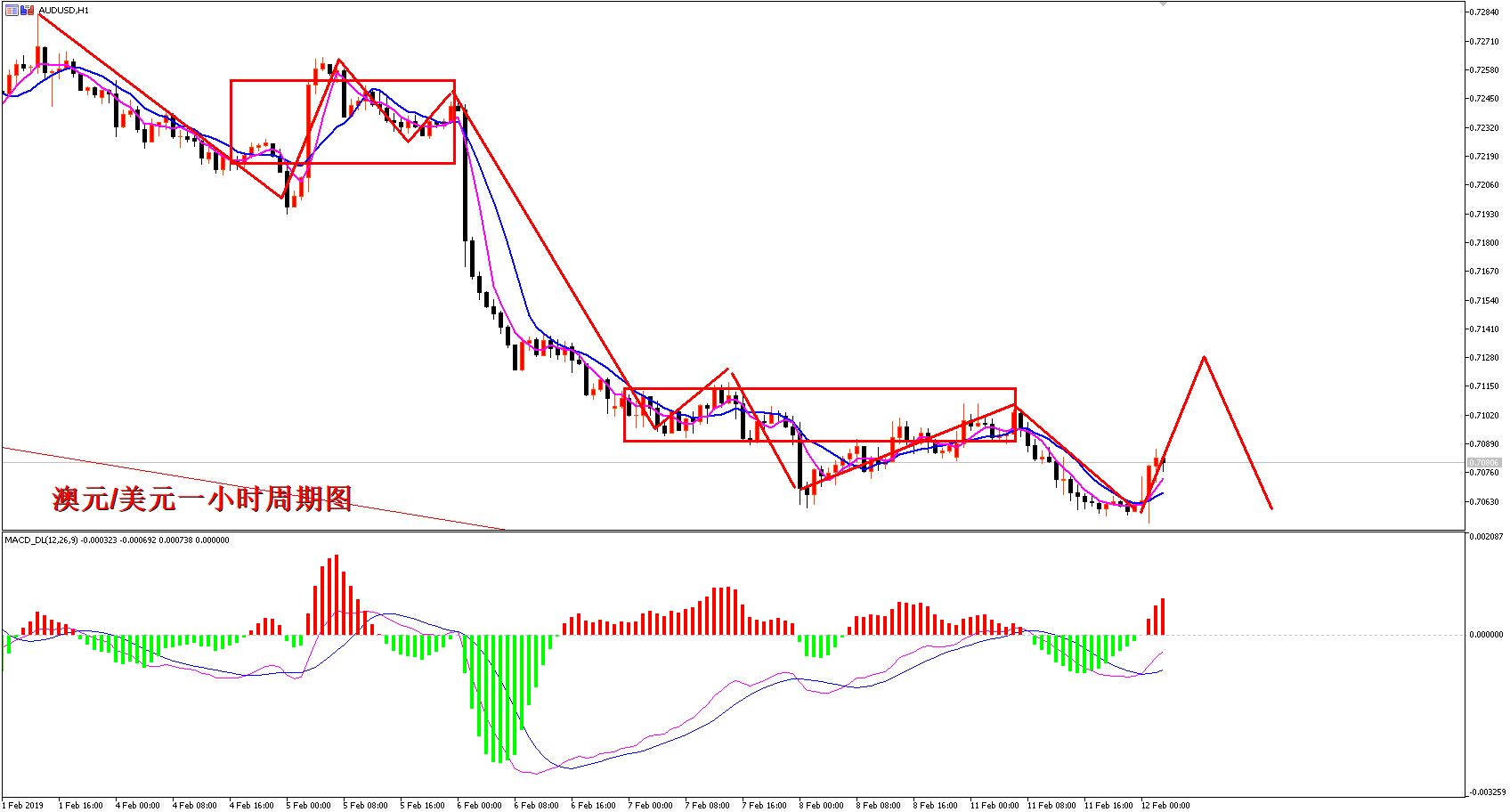The image size is (1510, 812).
Task: Click the 12 Feb 00:00 time axis label
Action: pyautogui.click(x=1165, y=805)
